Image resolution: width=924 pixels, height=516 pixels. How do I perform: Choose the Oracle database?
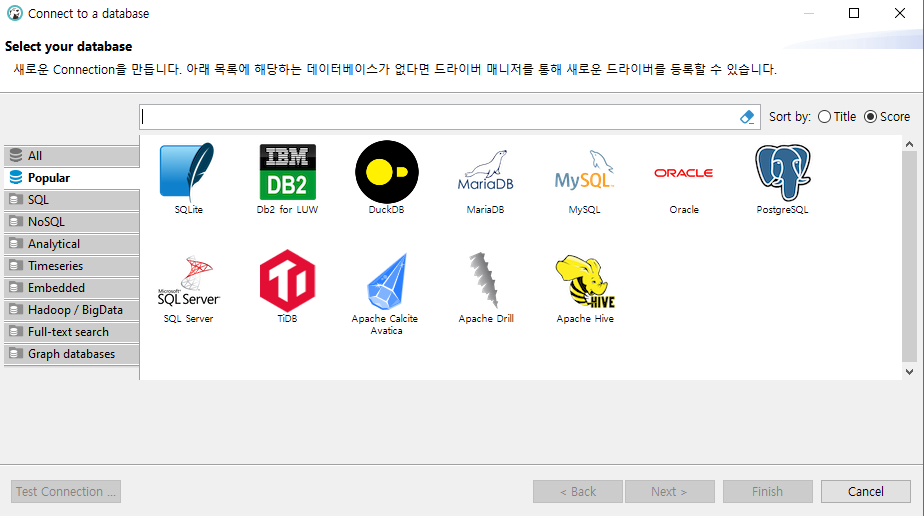[x=684, y=173]
